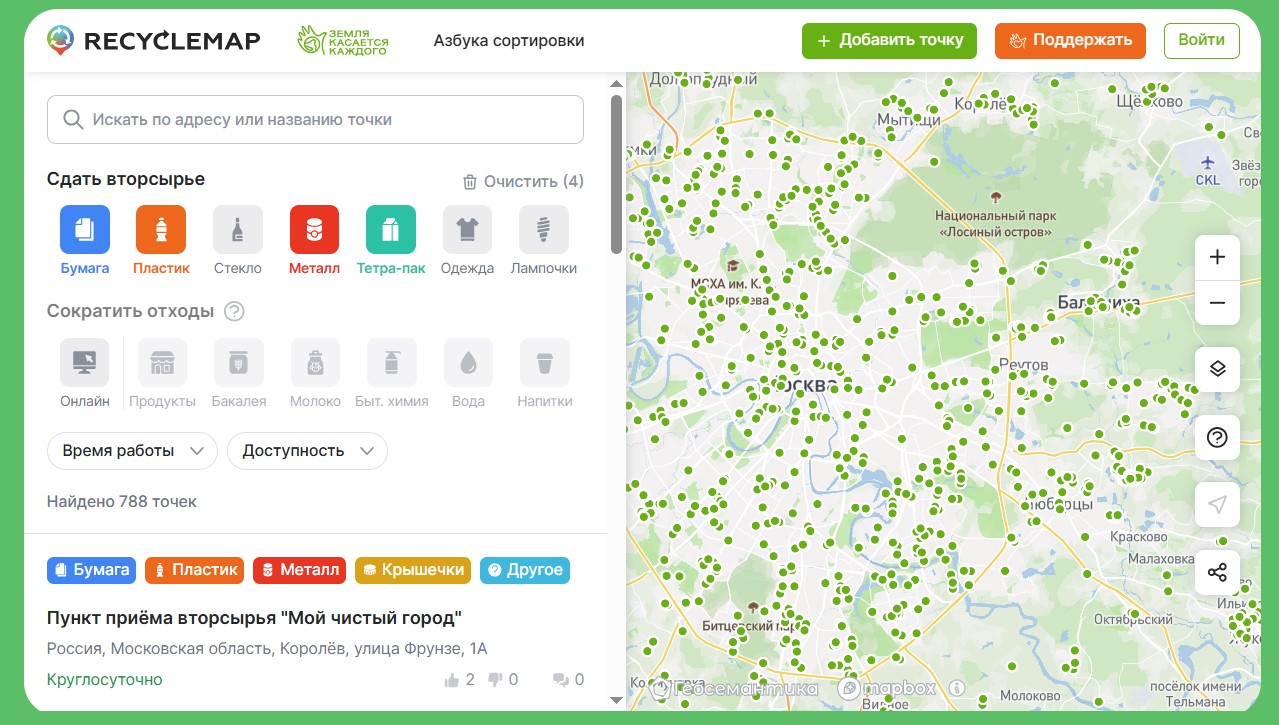Open map layers selector
Image resolution: width=1279 pixels, height=725 pixels.
tap(1217, 368)
